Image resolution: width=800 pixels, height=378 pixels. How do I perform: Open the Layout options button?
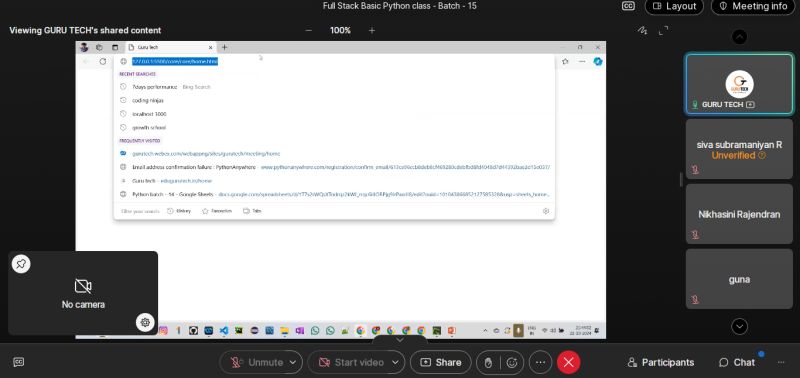(674, 6)
